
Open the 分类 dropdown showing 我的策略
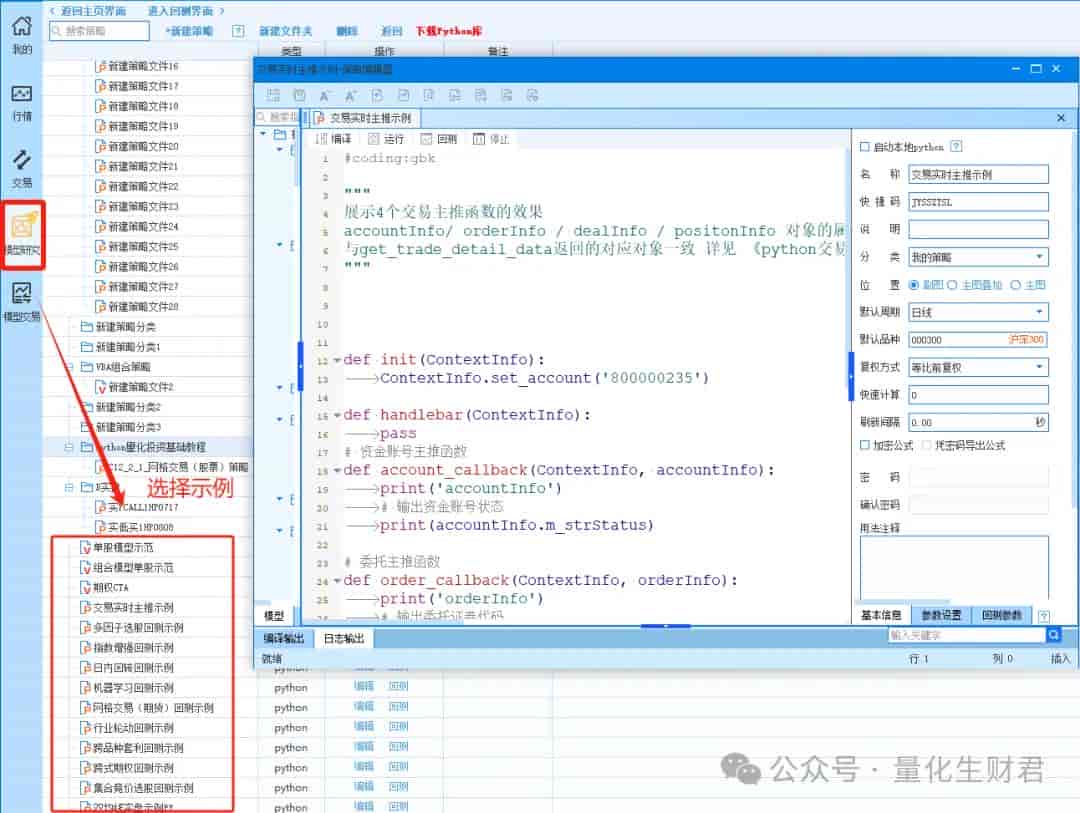click(x=978, y=257)
